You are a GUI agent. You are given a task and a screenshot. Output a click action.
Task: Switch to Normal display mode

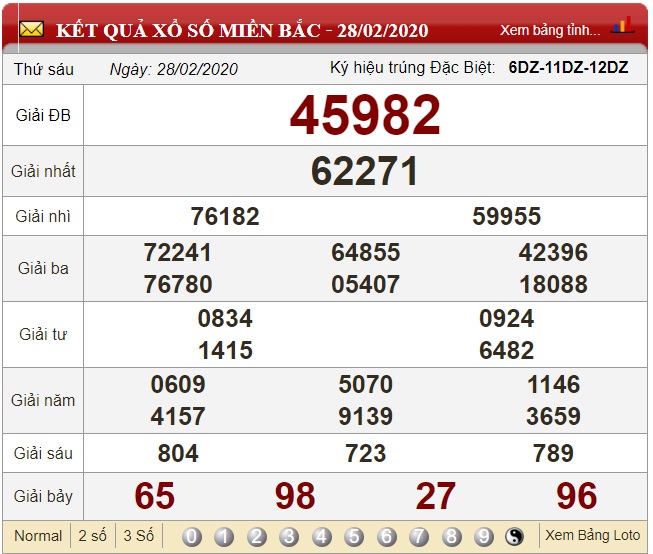click(38, 536)
